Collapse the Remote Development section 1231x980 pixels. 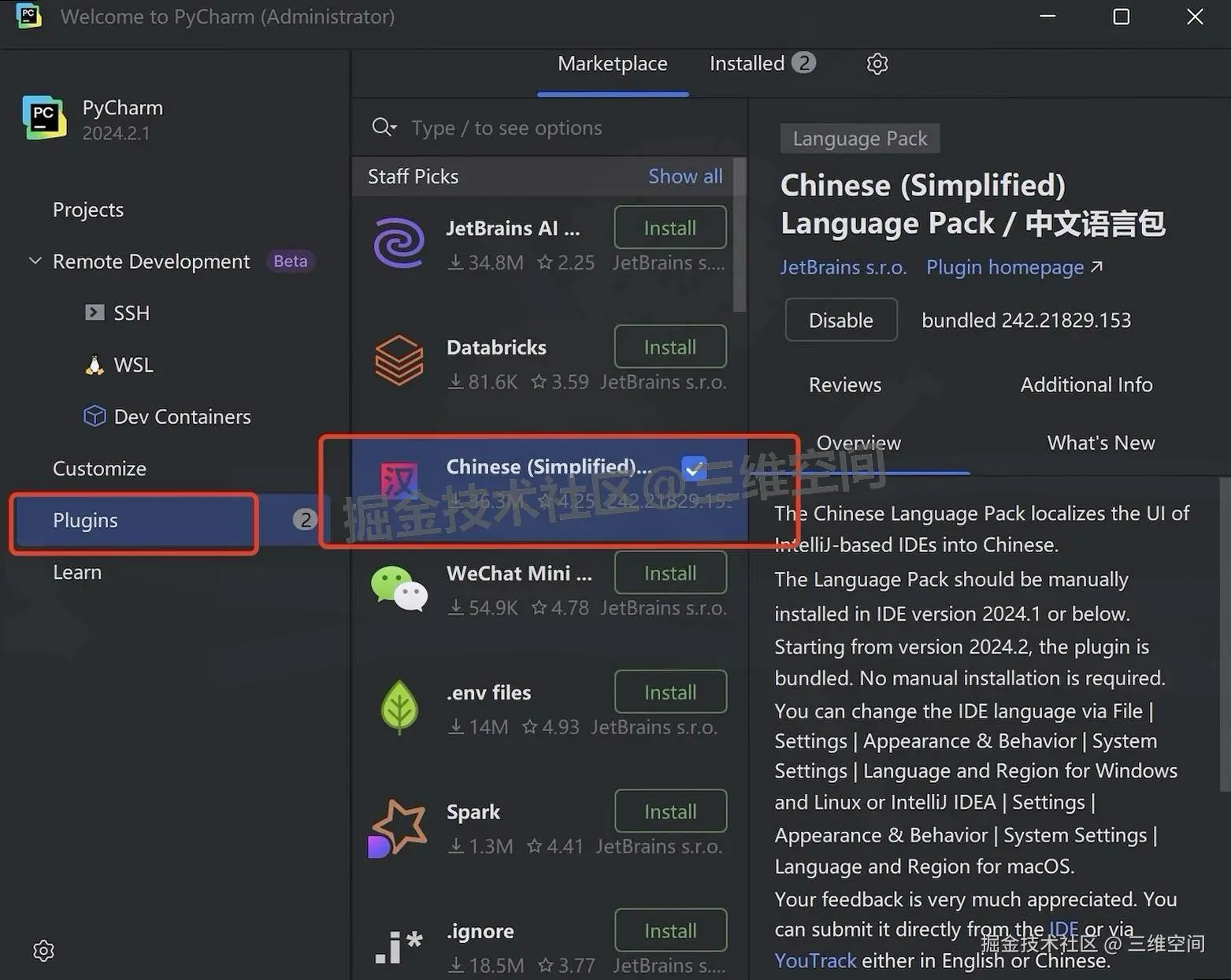click(x=34, y=261)
